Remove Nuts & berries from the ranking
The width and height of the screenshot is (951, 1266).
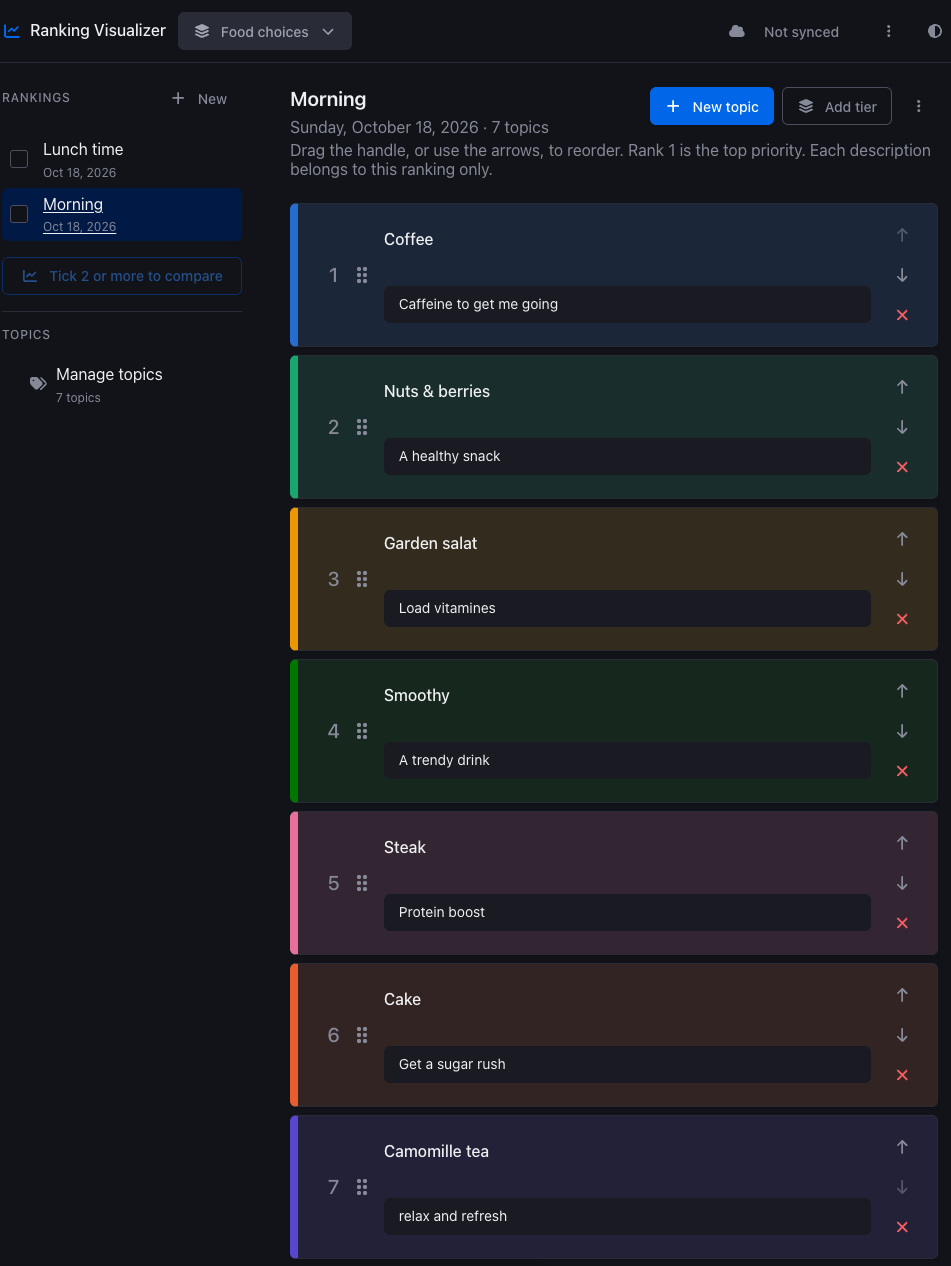pyautogui.click(x=902, y=467)
